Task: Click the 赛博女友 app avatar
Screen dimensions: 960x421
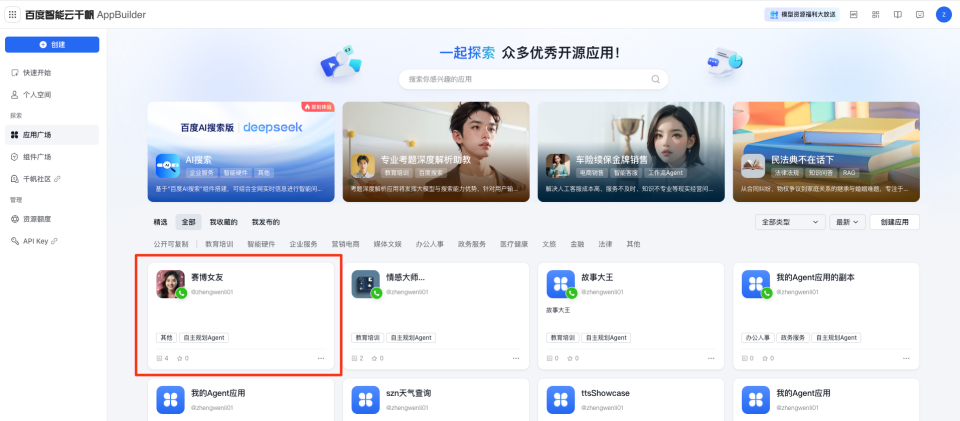Action: [170, 284]
